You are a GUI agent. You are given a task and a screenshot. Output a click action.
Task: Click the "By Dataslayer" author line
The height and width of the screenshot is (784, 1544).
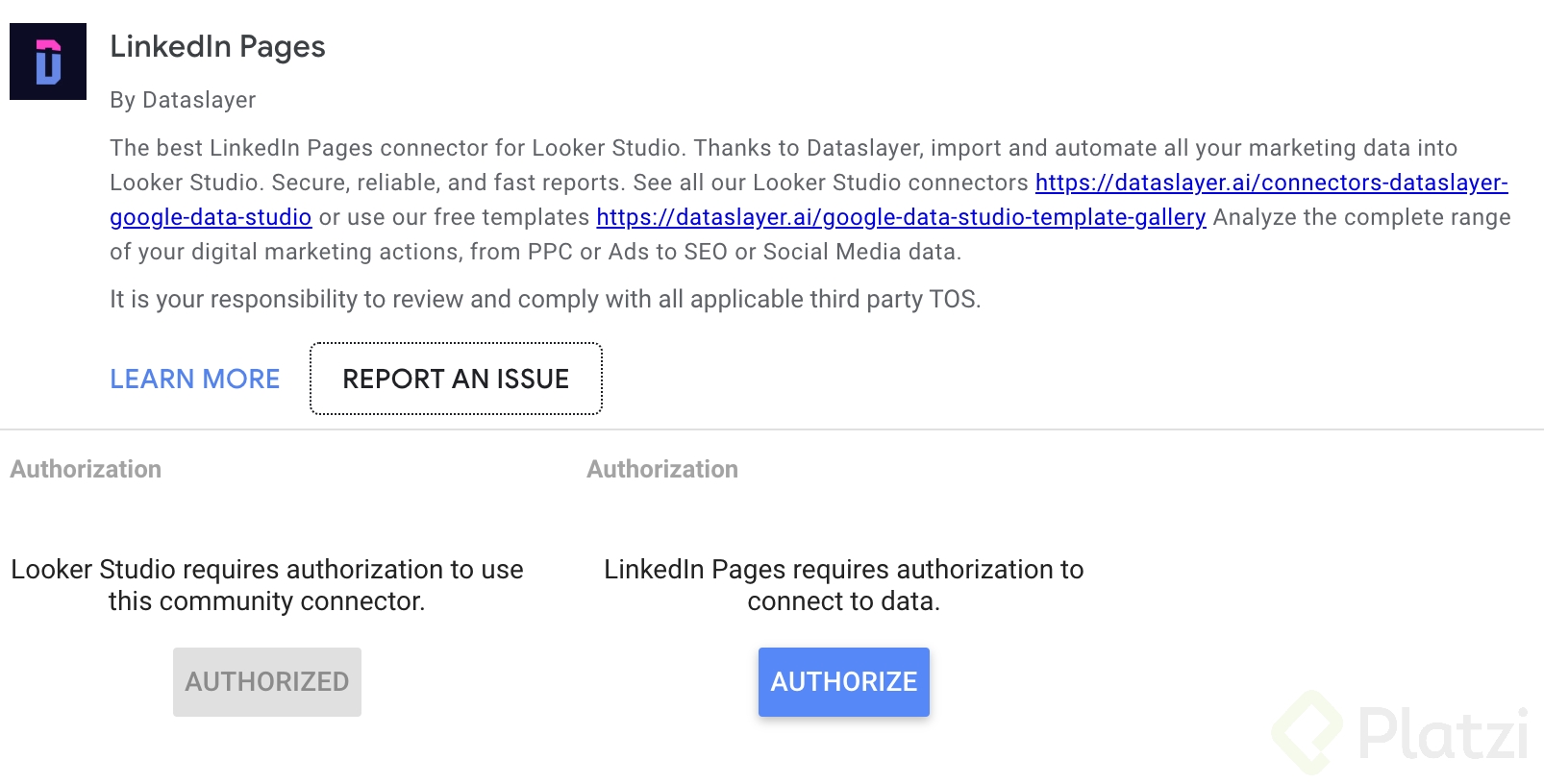183,100
